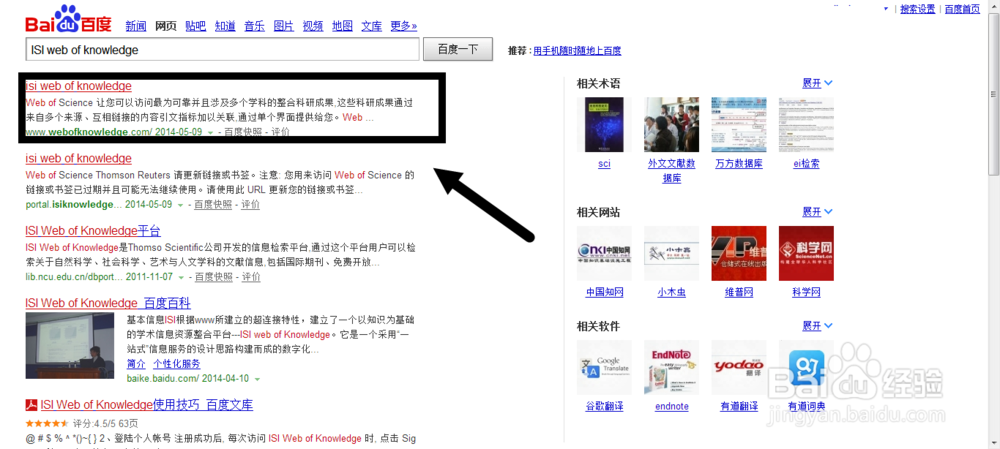The width and height of the screenshot is (1000, 449).
Task: Click 评价 for the portal.isiknowledge result
Action: pos(251,205)
